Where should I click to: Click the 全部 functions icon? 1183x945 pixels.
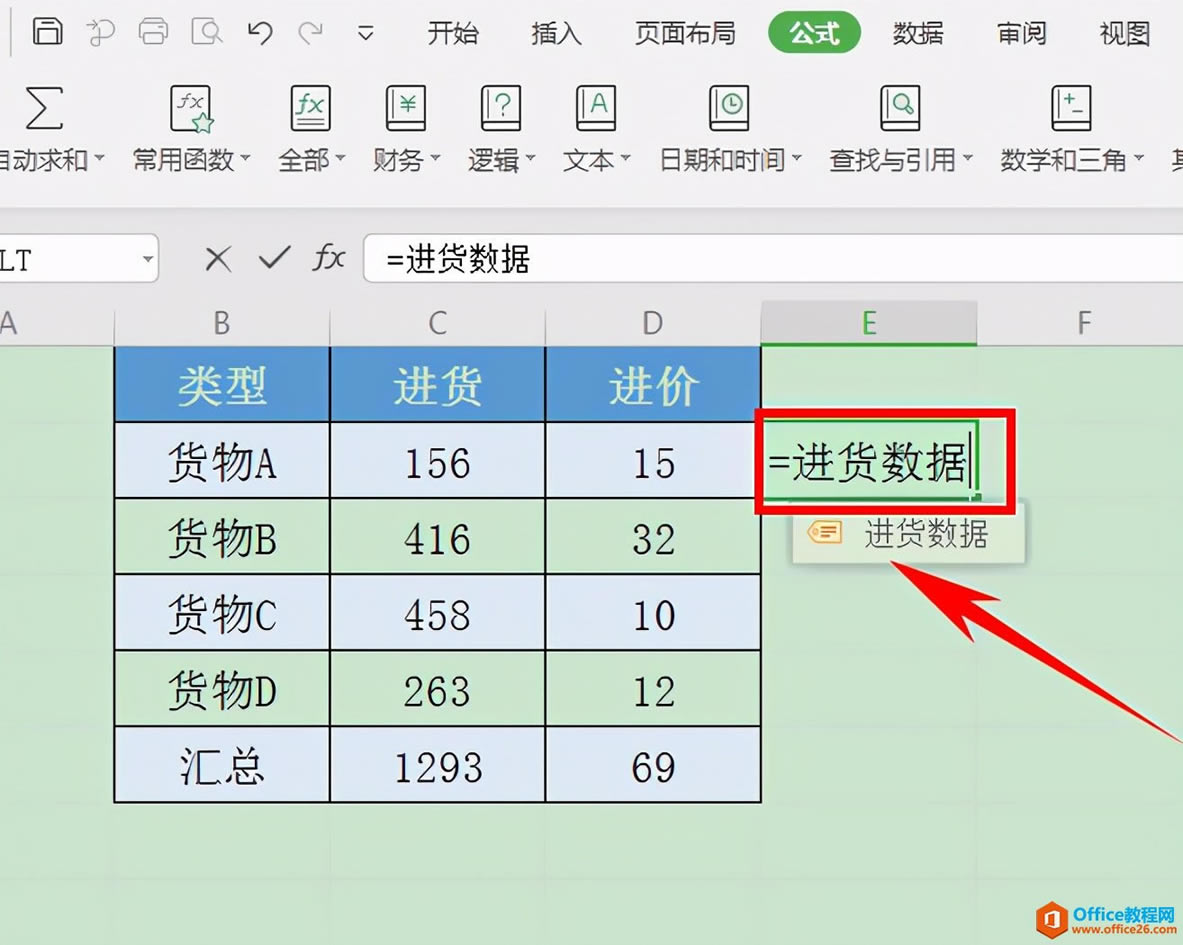(x=310, y=108)
